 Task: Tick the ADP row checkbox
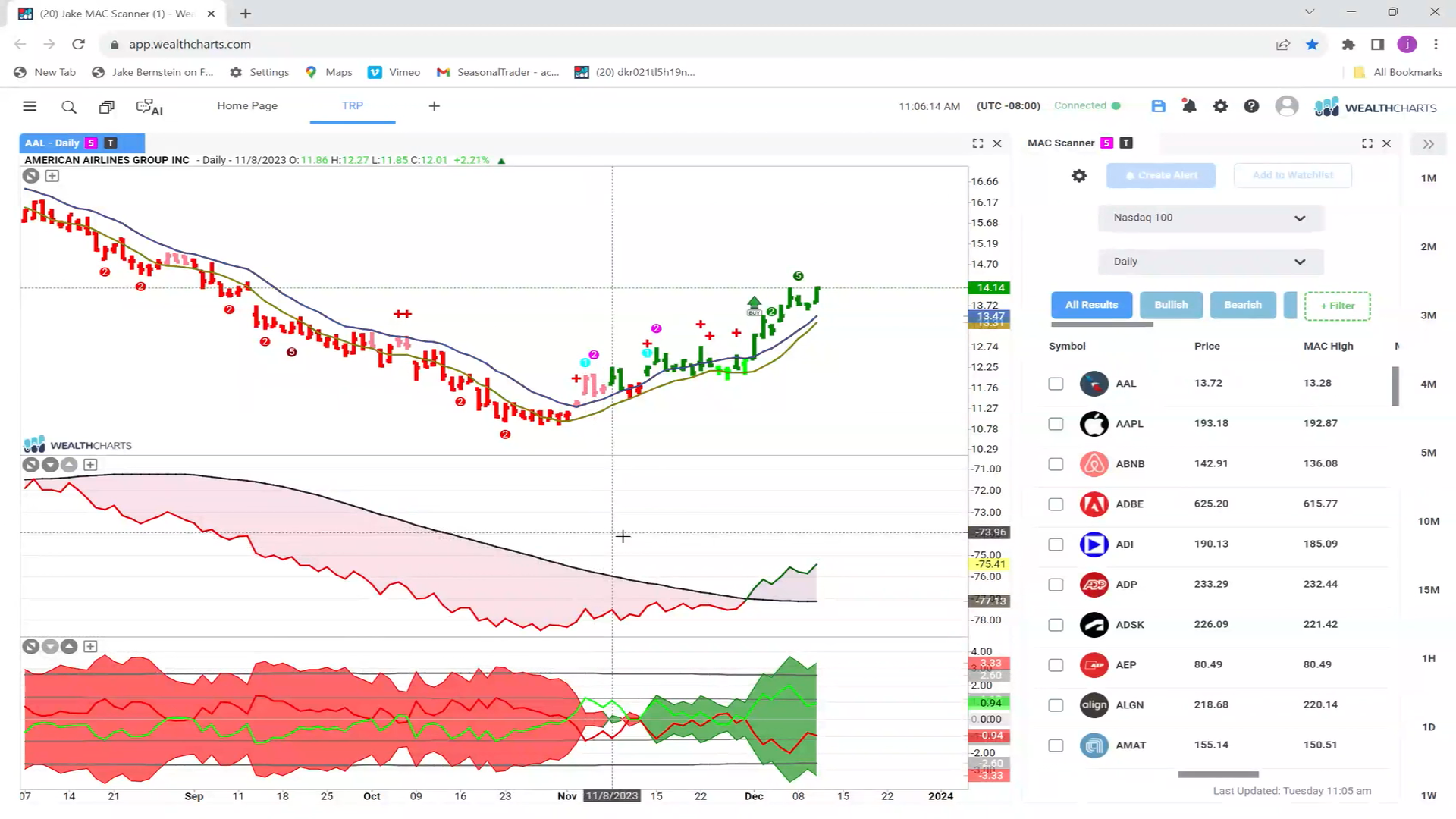[1056, 585]
